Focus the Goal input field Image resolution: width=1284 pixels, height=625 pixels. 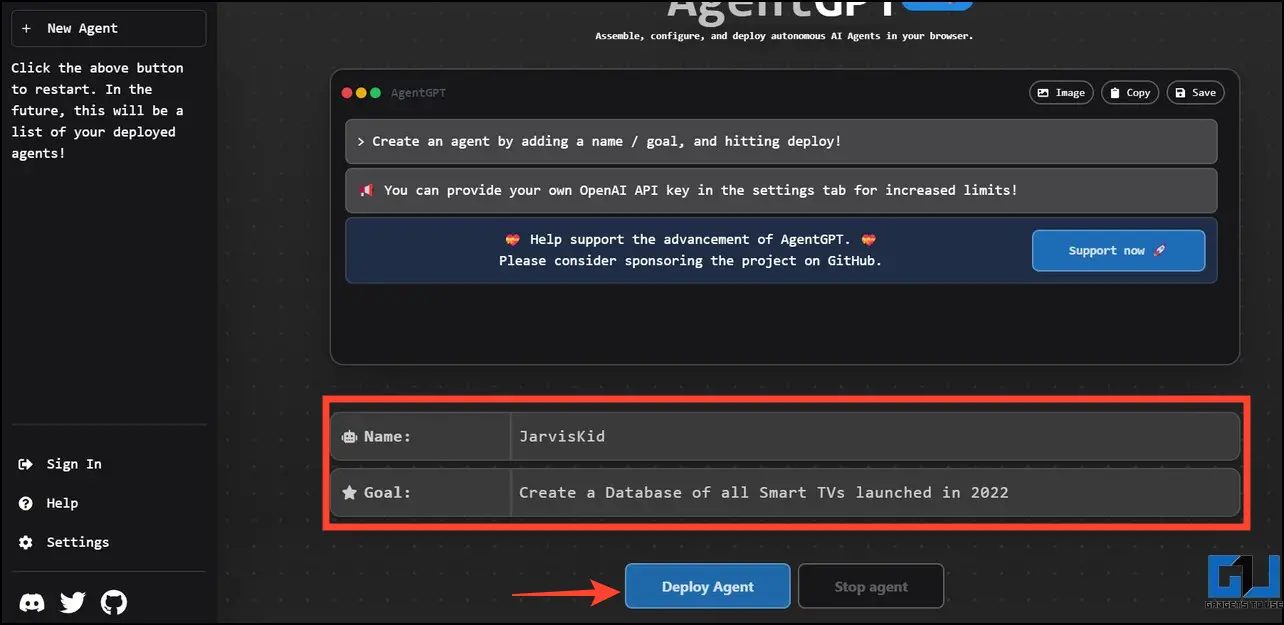coord(875,493)
